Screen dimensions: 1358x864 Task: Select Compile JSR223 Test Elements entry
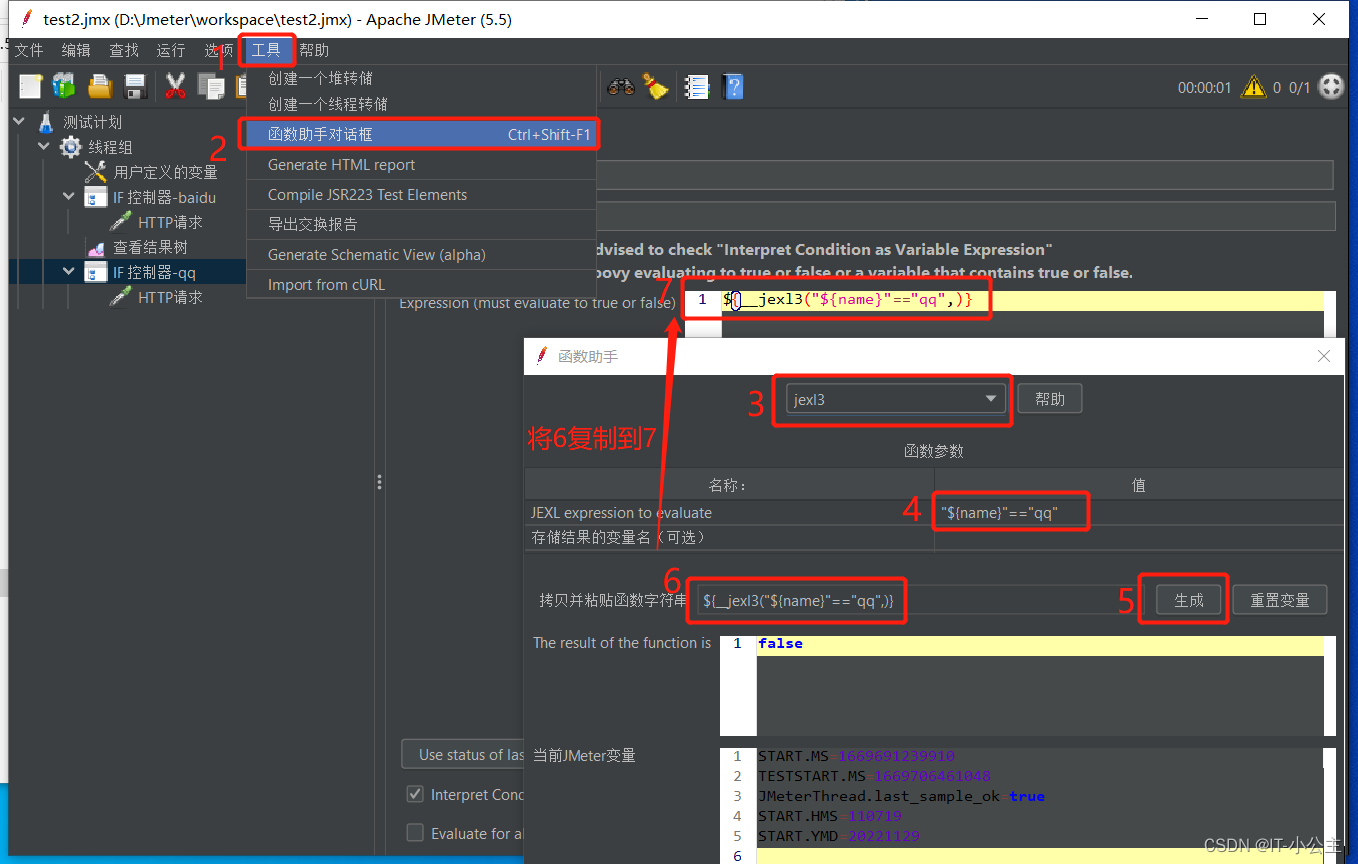422,195
